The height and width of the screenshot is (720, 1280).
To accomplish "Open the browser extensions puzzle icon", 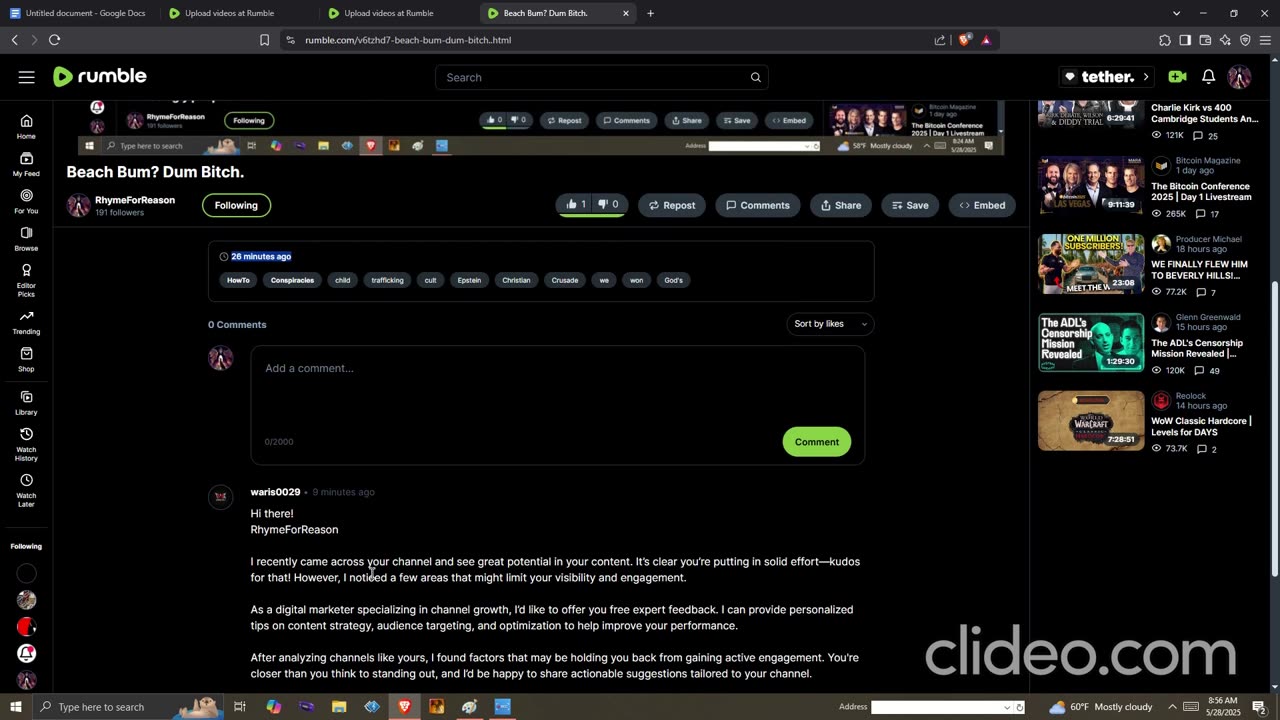I will (x=1165, y=40).
